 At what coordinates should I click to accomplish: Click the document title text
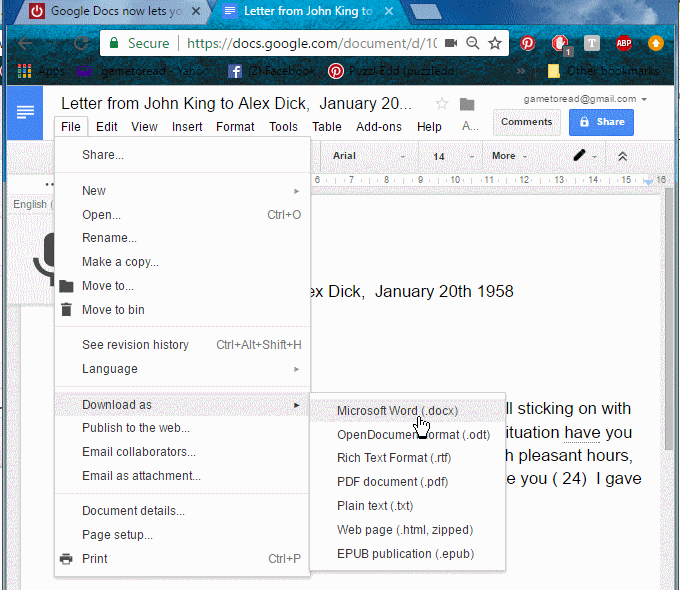click(x=236, y=104)
